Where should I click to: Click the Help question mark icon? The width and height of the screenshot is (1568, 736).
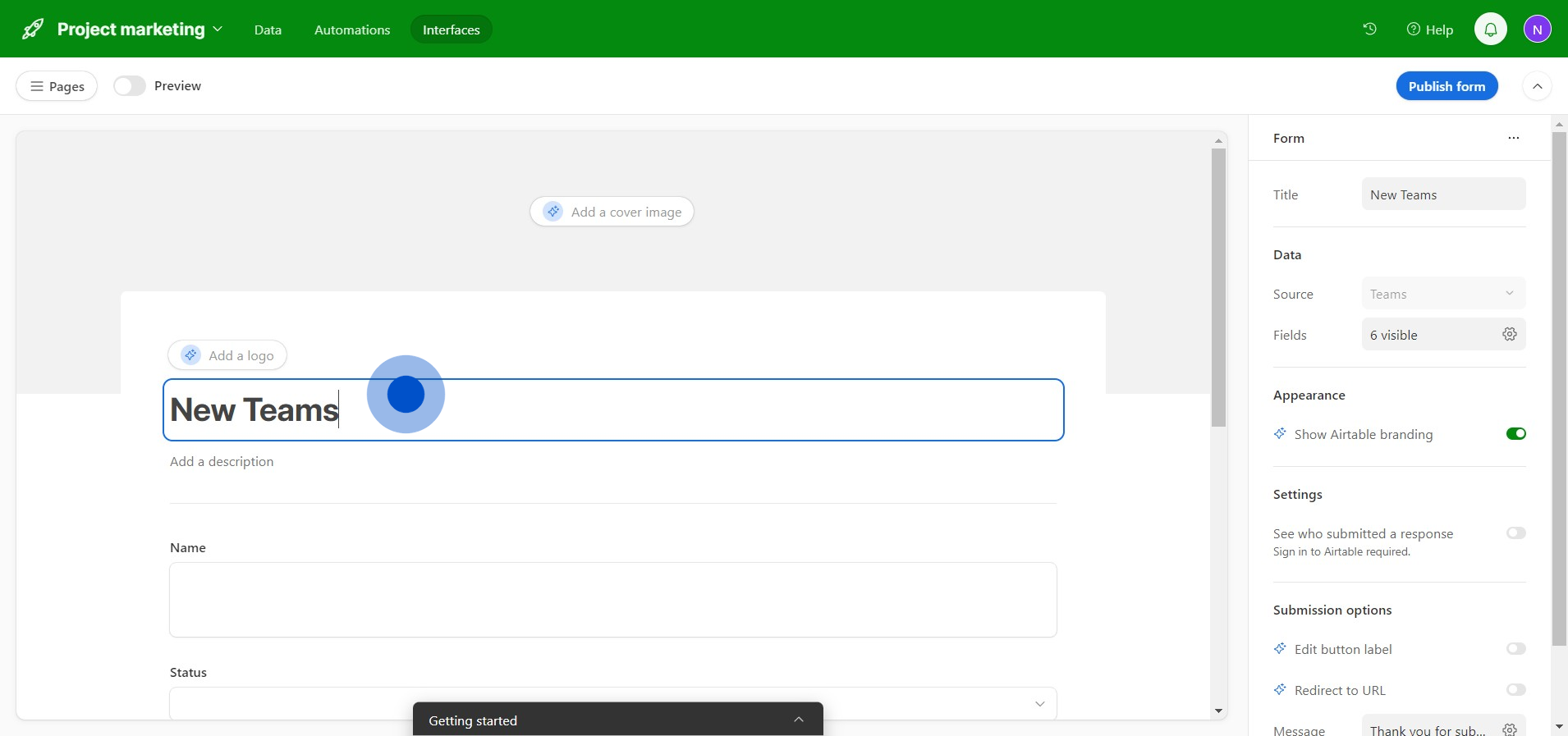[1413, 30]
